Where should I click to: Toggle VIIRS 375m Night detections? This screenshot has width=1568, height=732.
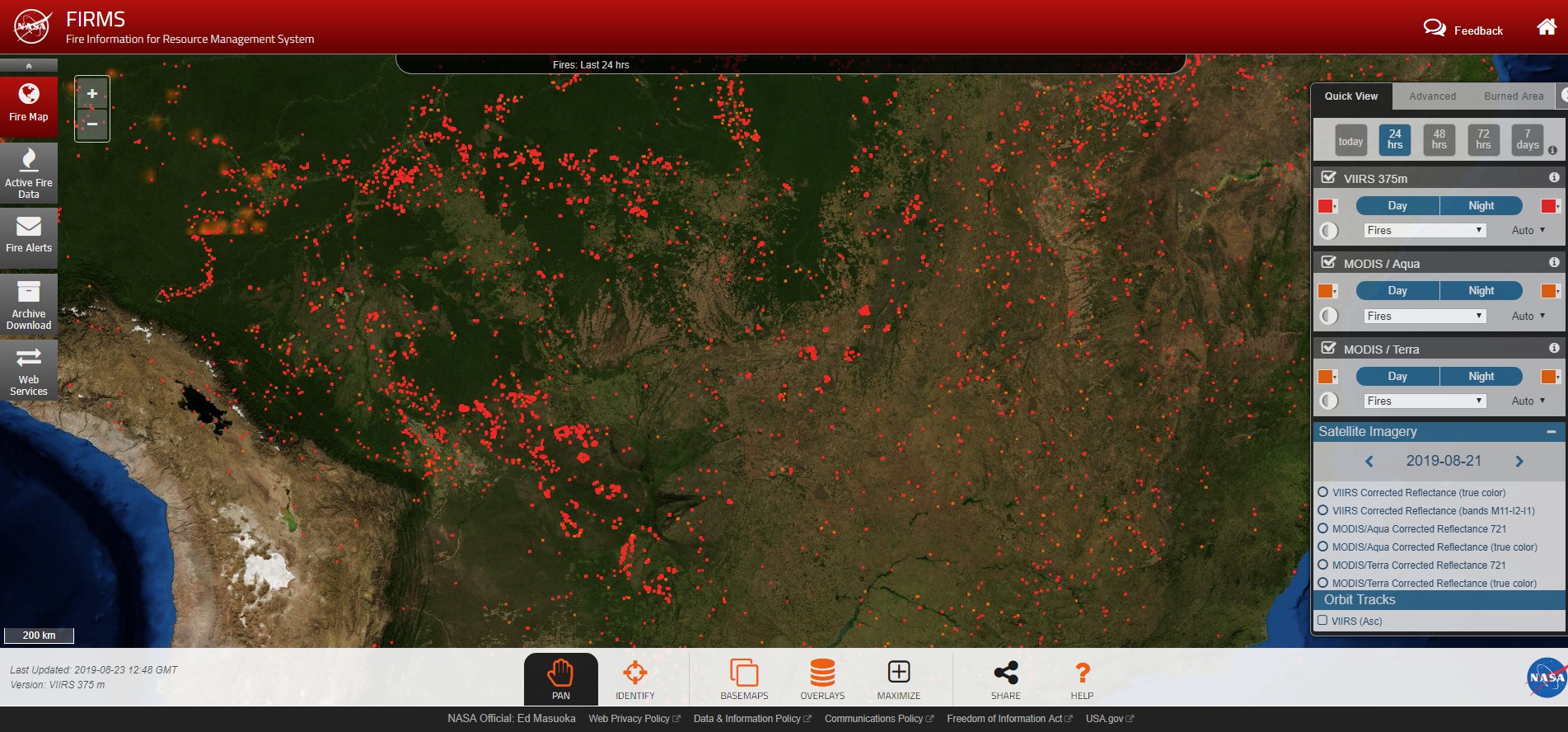click(x=1481, y=205)
